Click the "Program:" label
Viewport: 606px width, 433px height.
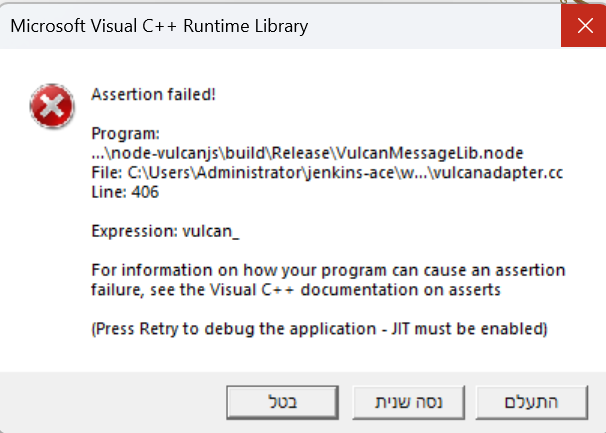(125, 134)
